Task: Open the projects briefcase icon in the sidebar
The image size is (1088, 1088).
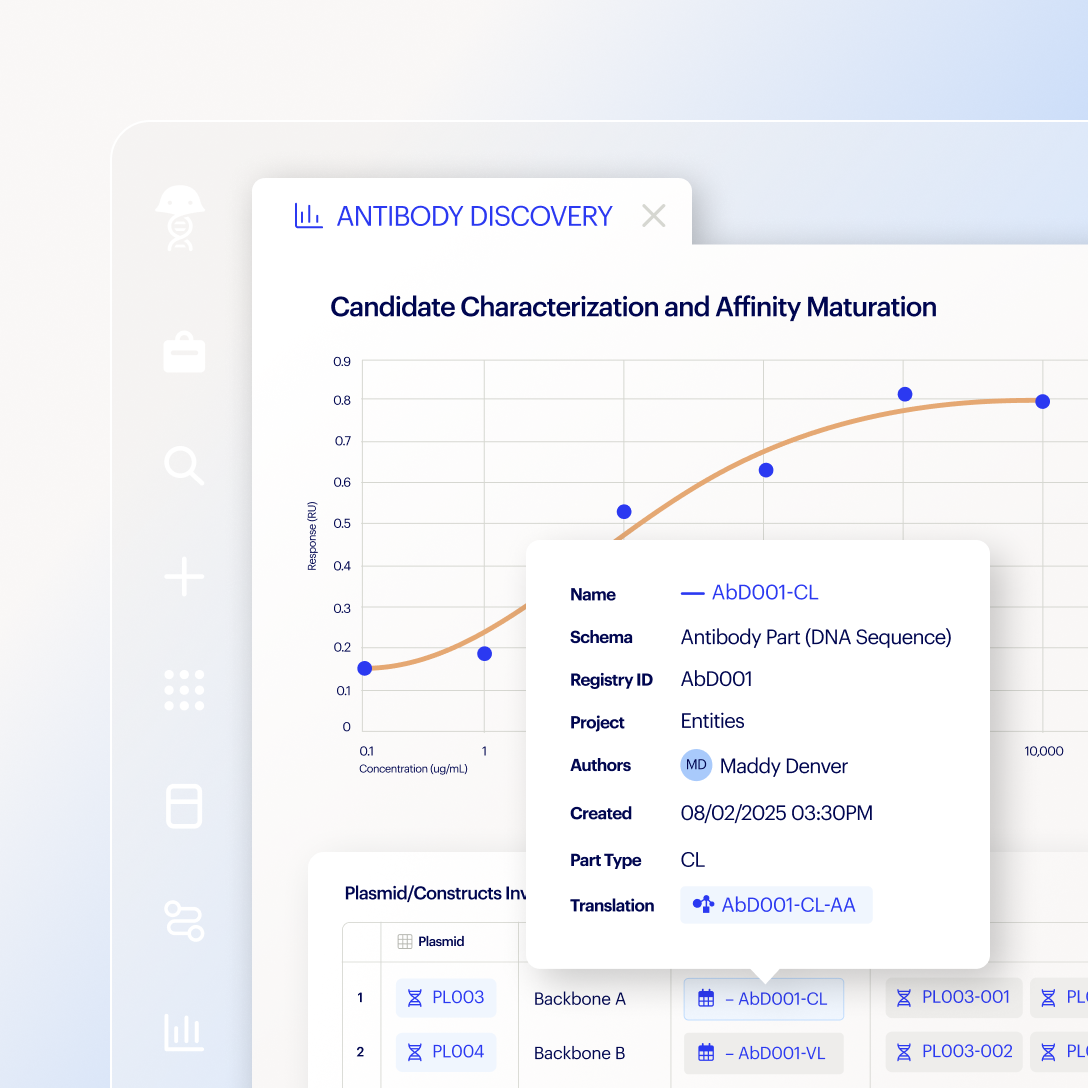Action: coord(183,351)
